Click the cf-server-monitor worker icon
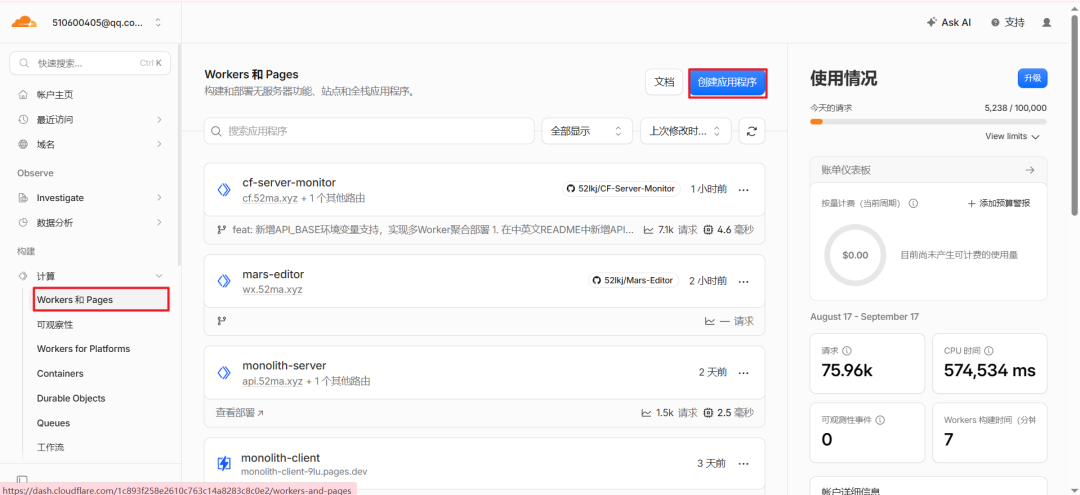This screenshot has height=495, width=1080. pos(224,190)
